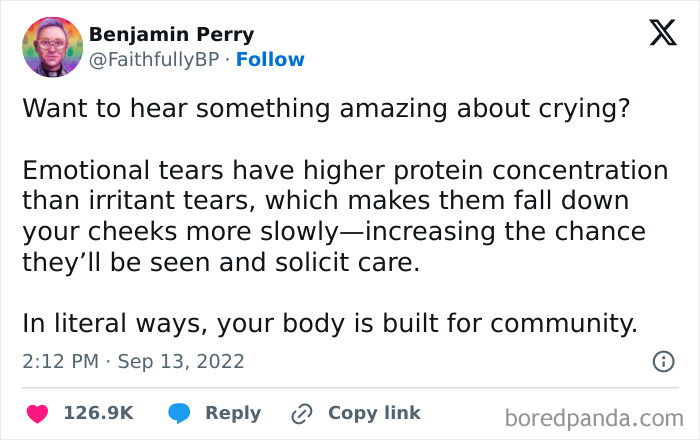Click the blue reply speech bubble icon
The image size is (700, 440).
click(179, 413)
